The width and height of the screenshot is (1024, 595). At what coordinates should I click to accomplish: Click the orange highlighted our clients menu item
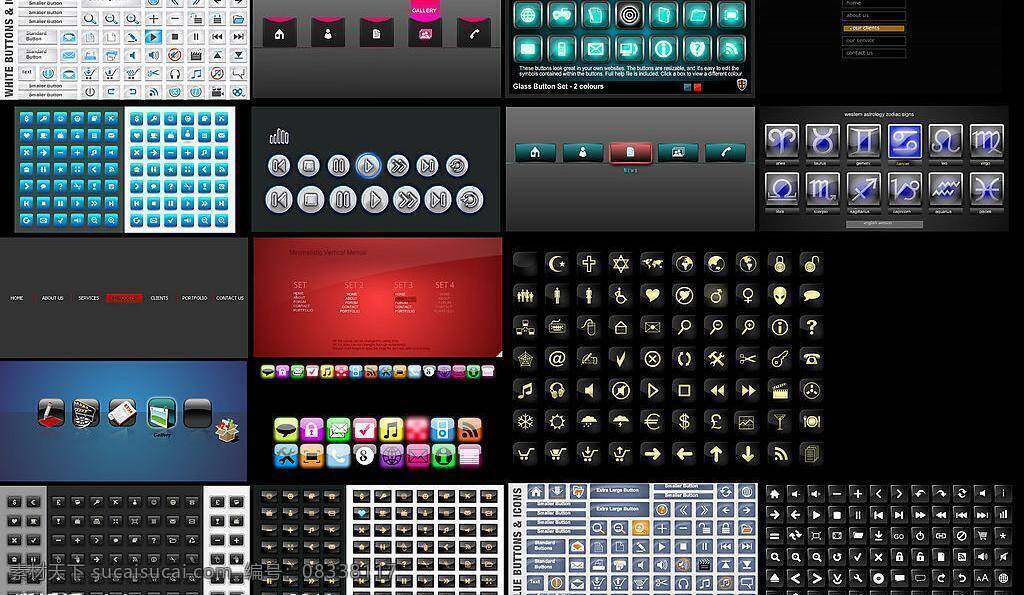coord(874,28)
